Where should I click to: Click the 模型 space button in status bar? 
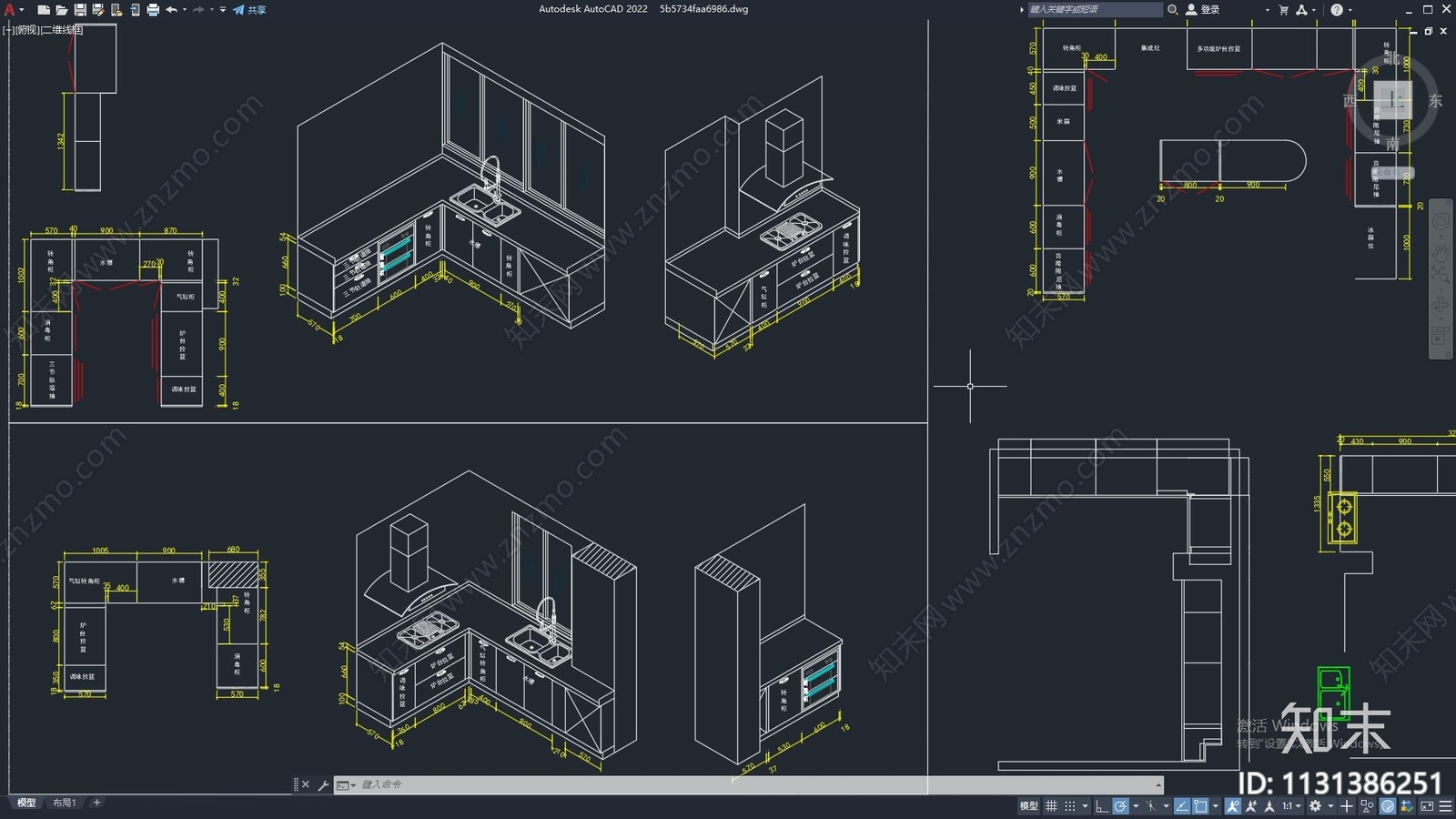(x=1028, y=806)
